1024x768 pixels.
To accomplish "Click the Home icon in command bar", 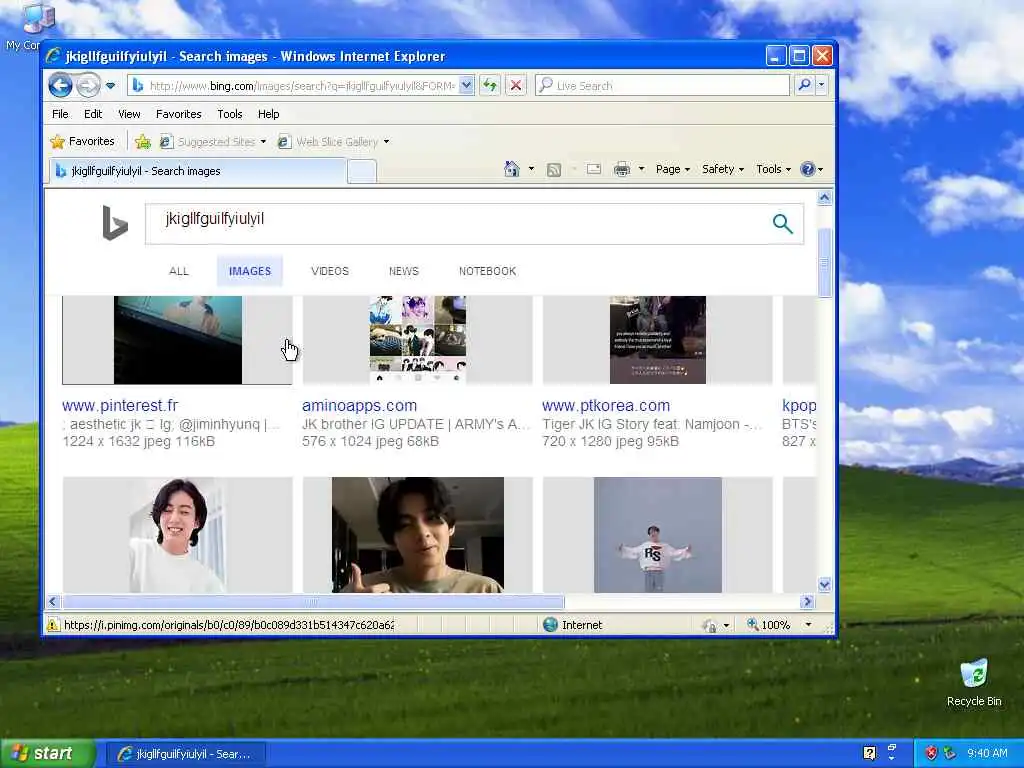I will (511, 169).
